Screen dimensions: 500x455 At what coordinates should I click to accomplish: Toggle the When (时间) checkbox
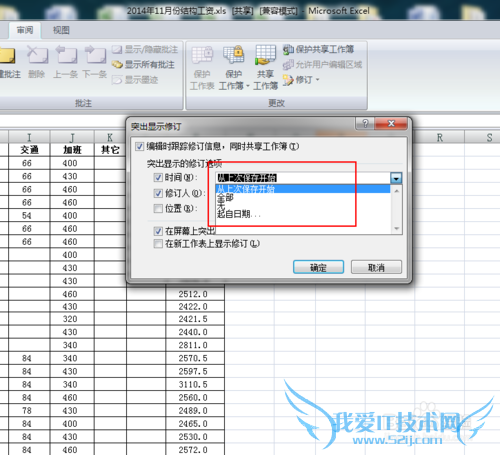[x=158, y=177]
